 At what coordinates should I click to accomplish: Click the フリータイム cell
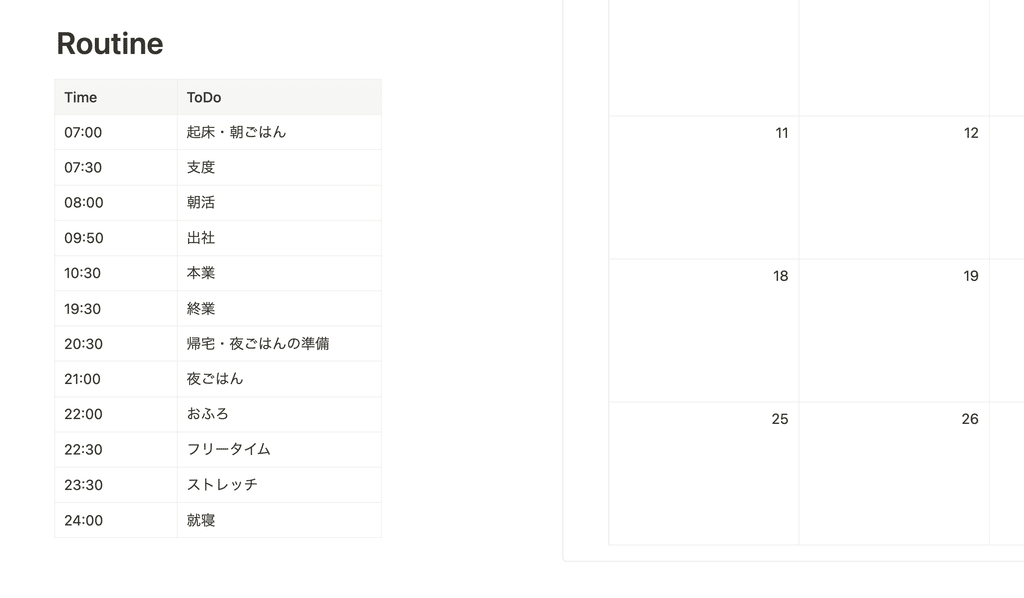[x=279, y=450]
